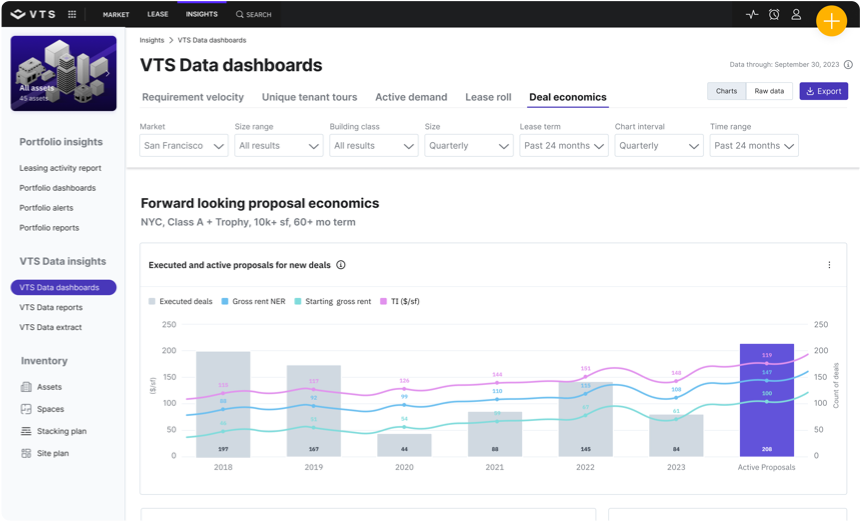Open the alarm clock reminders icon
The height and width of the screenshot is (521, 861).
coord(774,15)
